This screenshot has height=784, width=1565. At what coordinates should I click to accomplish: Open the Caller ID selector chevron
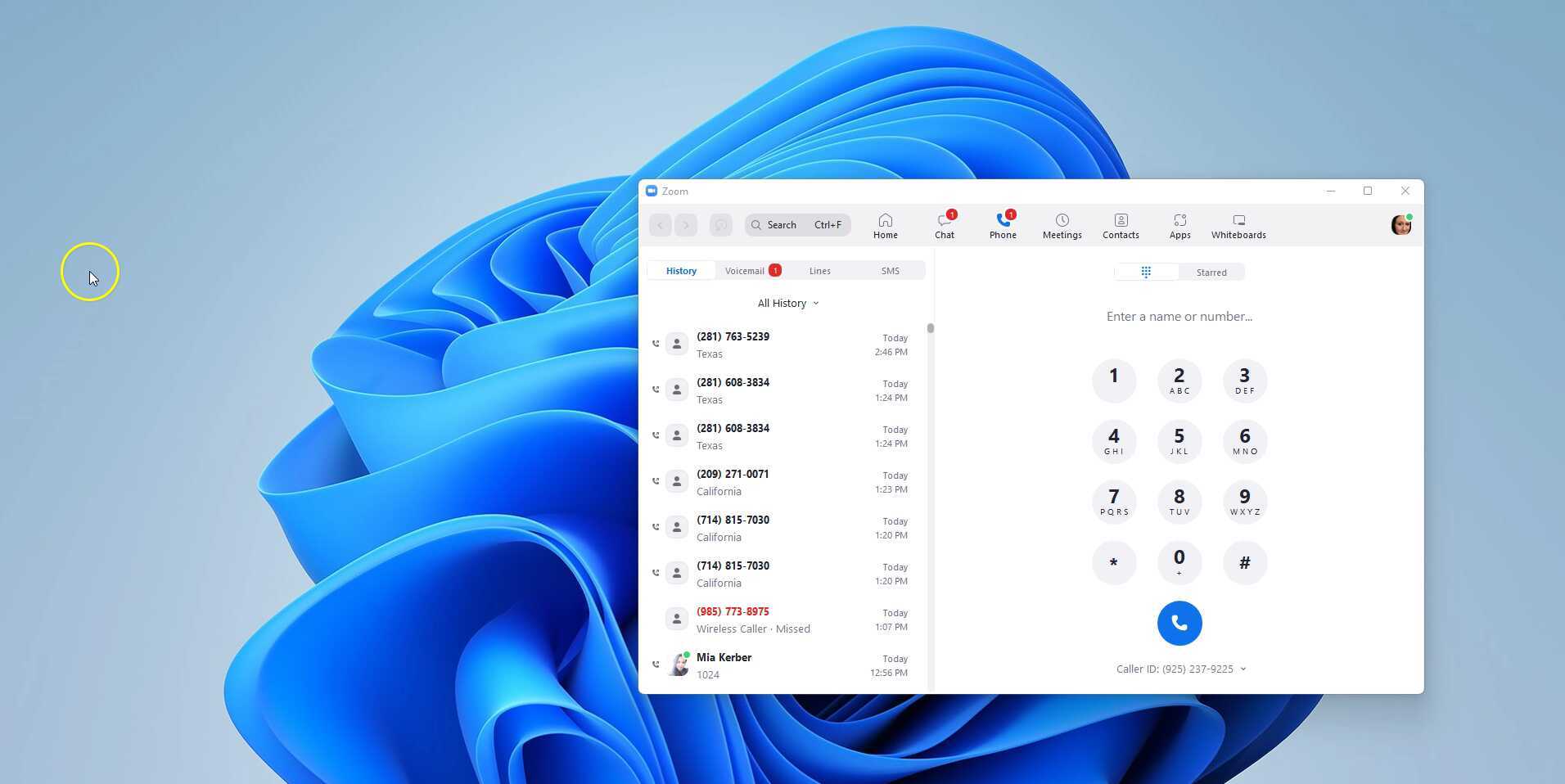(x=1243, y=669)
